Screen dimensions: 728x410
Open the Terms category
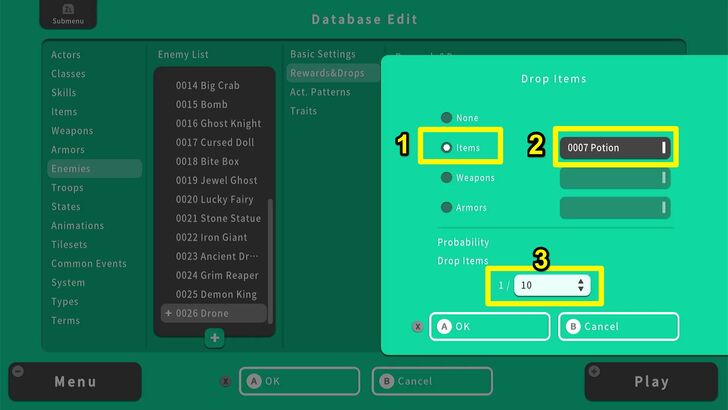click(65, 320)
